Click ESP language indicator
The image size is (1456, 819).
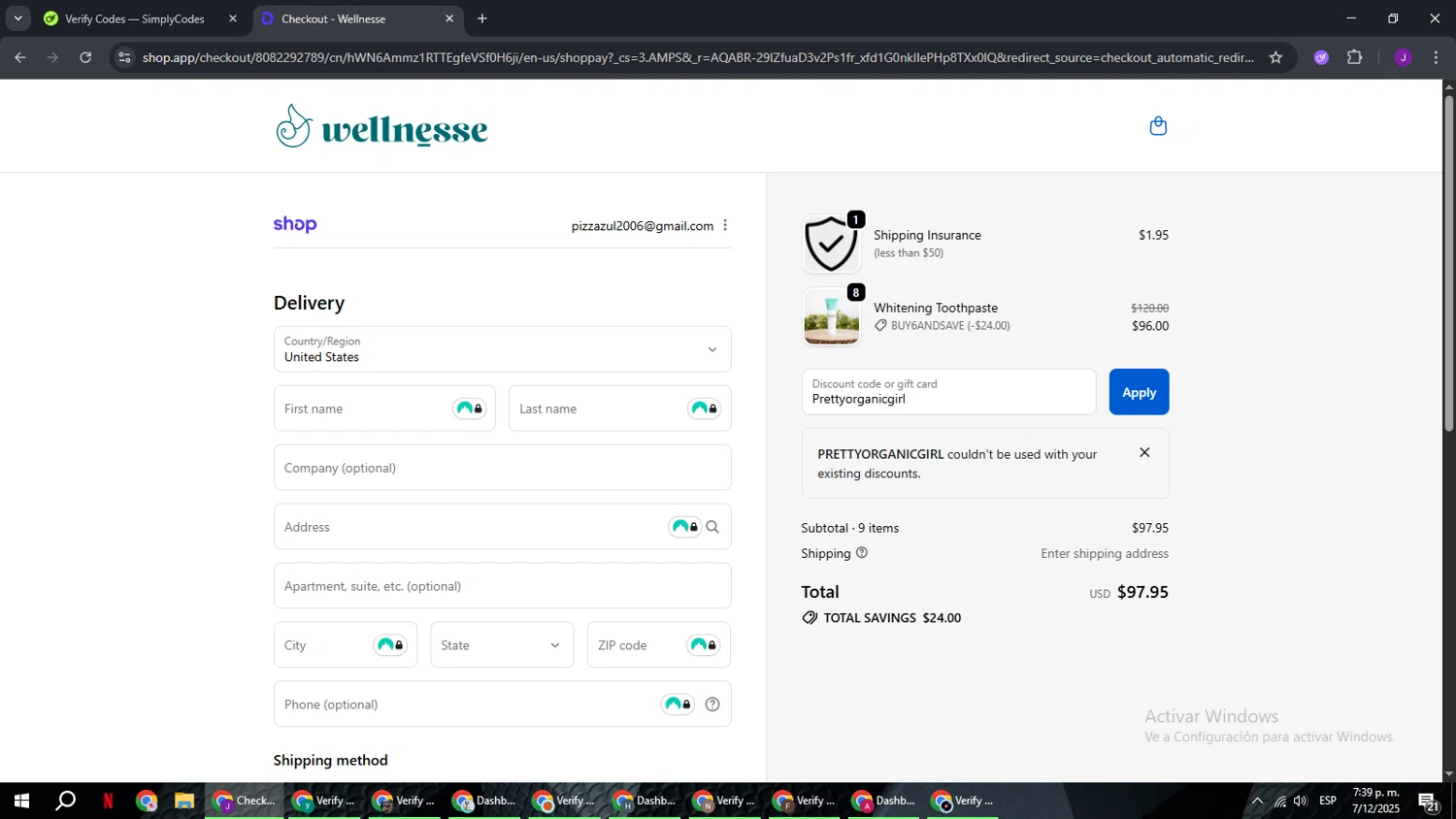click(x=1328, y=802)
